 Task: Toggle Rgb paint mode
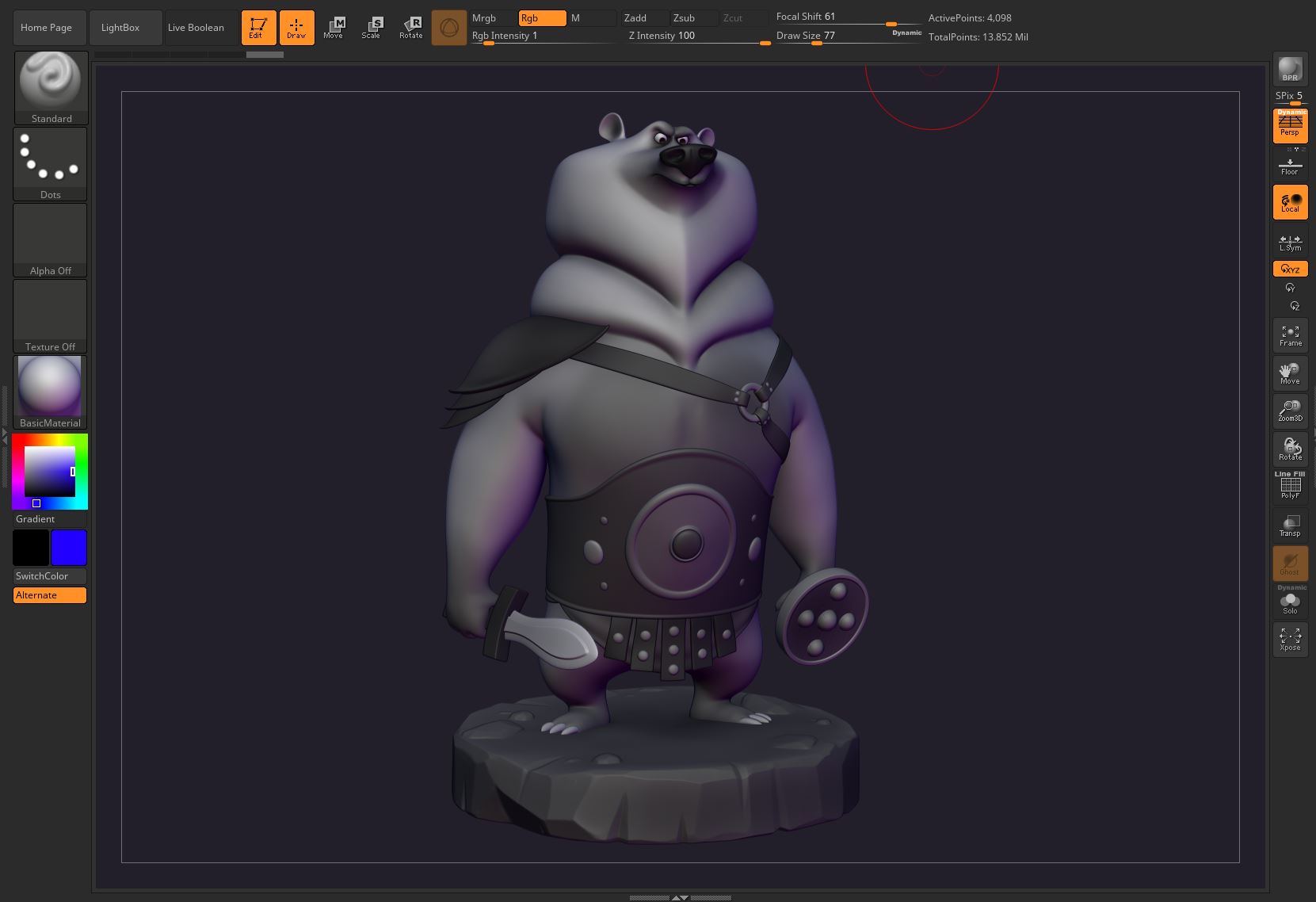[542, 18]
